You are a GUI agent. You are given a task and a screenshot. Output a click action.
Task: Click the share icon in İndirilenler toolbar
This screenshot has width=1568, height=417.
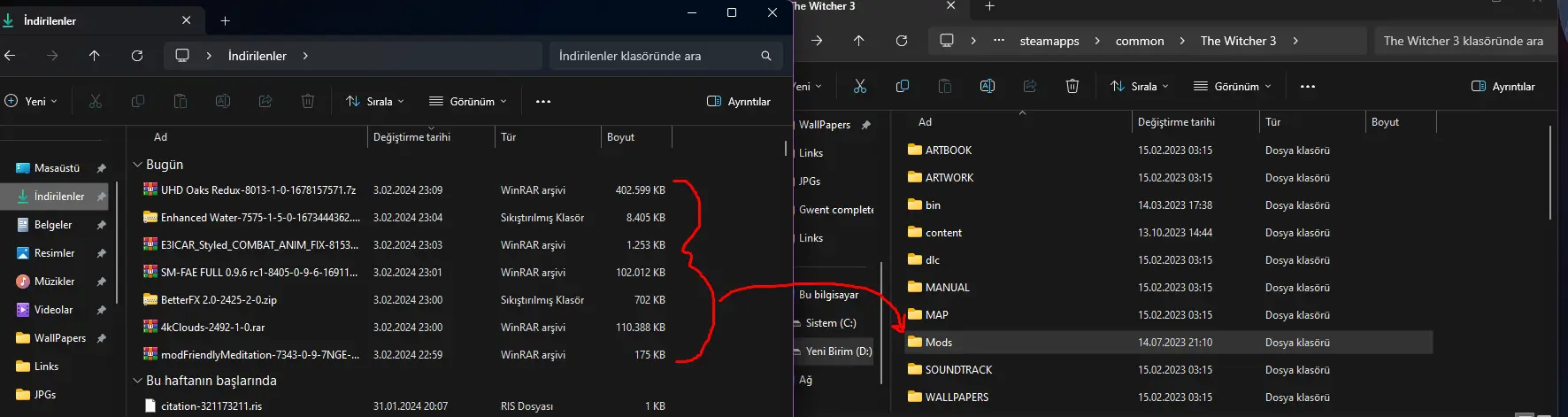point(265,101)
